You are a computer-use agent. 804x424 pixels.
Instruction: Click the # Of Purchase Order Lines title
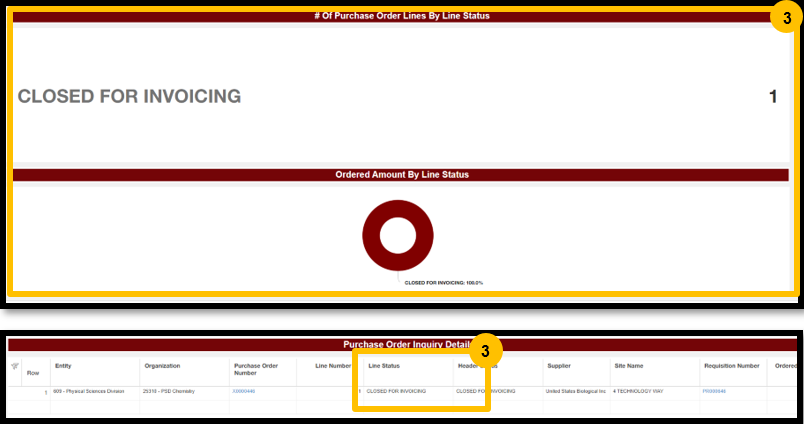click(x=402, y=16)
